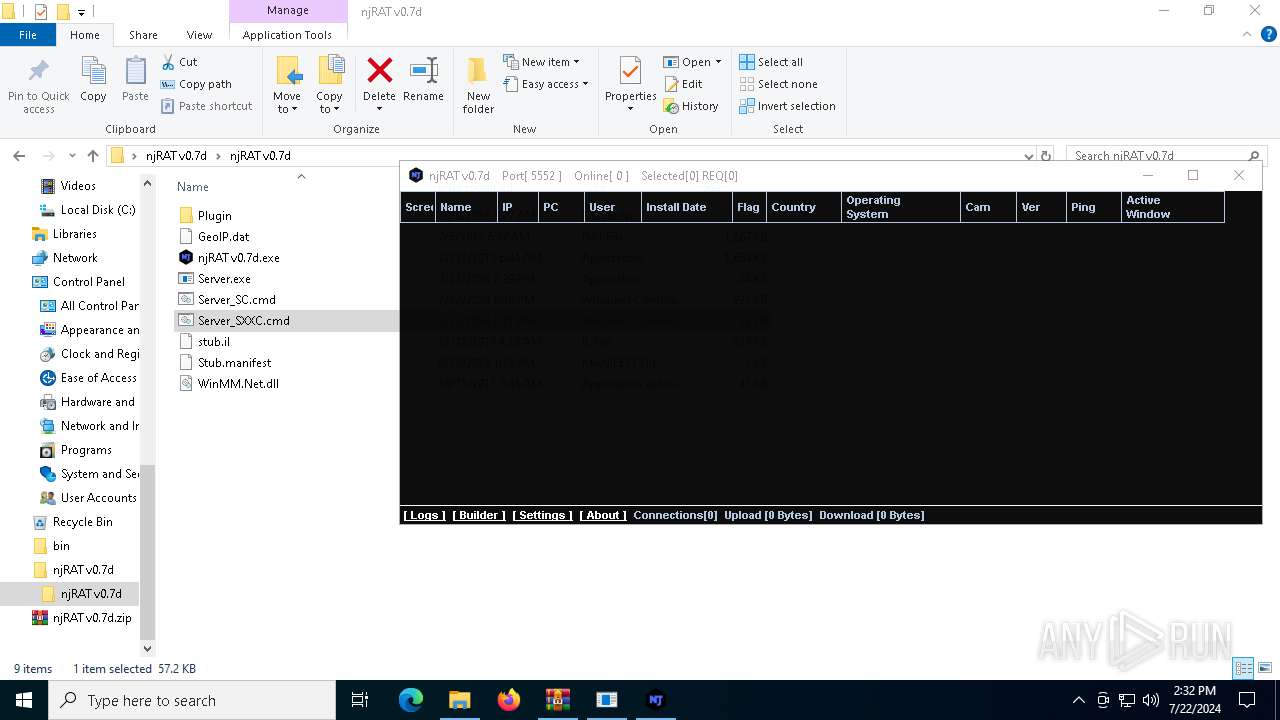
Task: Select njRAT v0.7d.zip in the navigation pane
Action: pos(92,618)
